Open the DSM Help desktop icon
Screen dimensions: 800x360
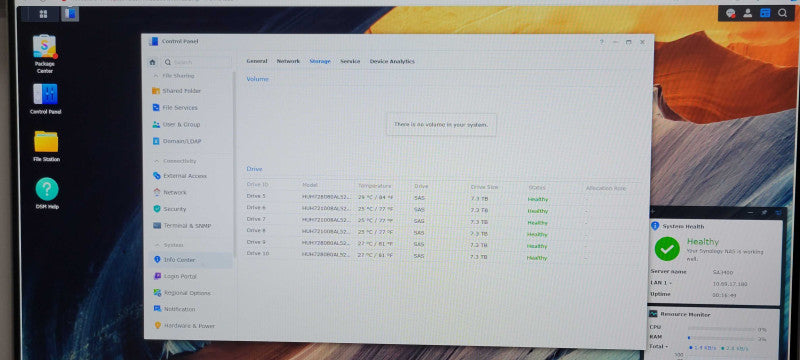[47, 194]
